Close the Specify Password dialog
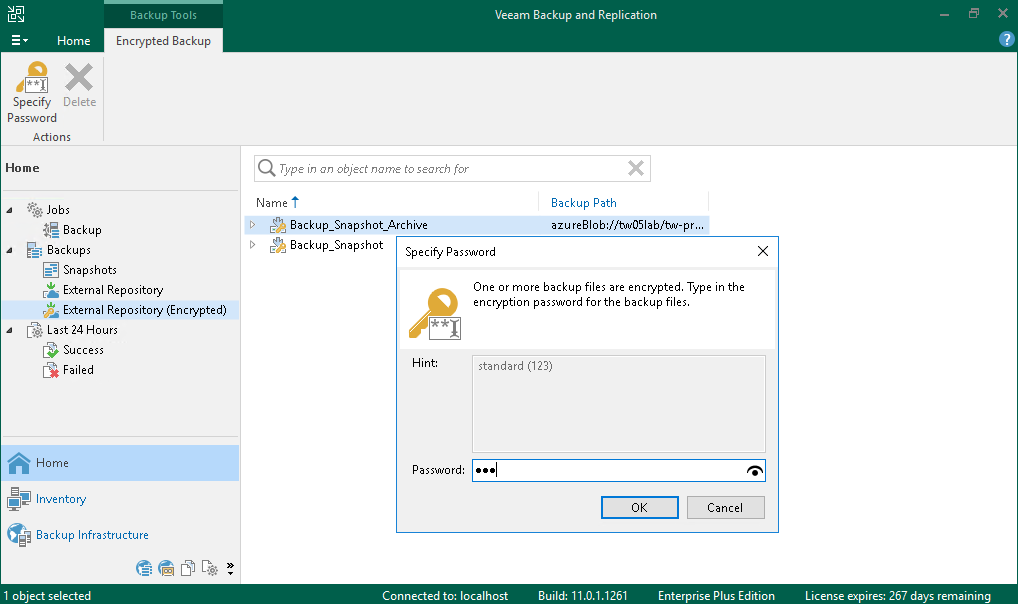Image resolution: width=1018 pixels, height=604 pixels. tap(763, 251)
